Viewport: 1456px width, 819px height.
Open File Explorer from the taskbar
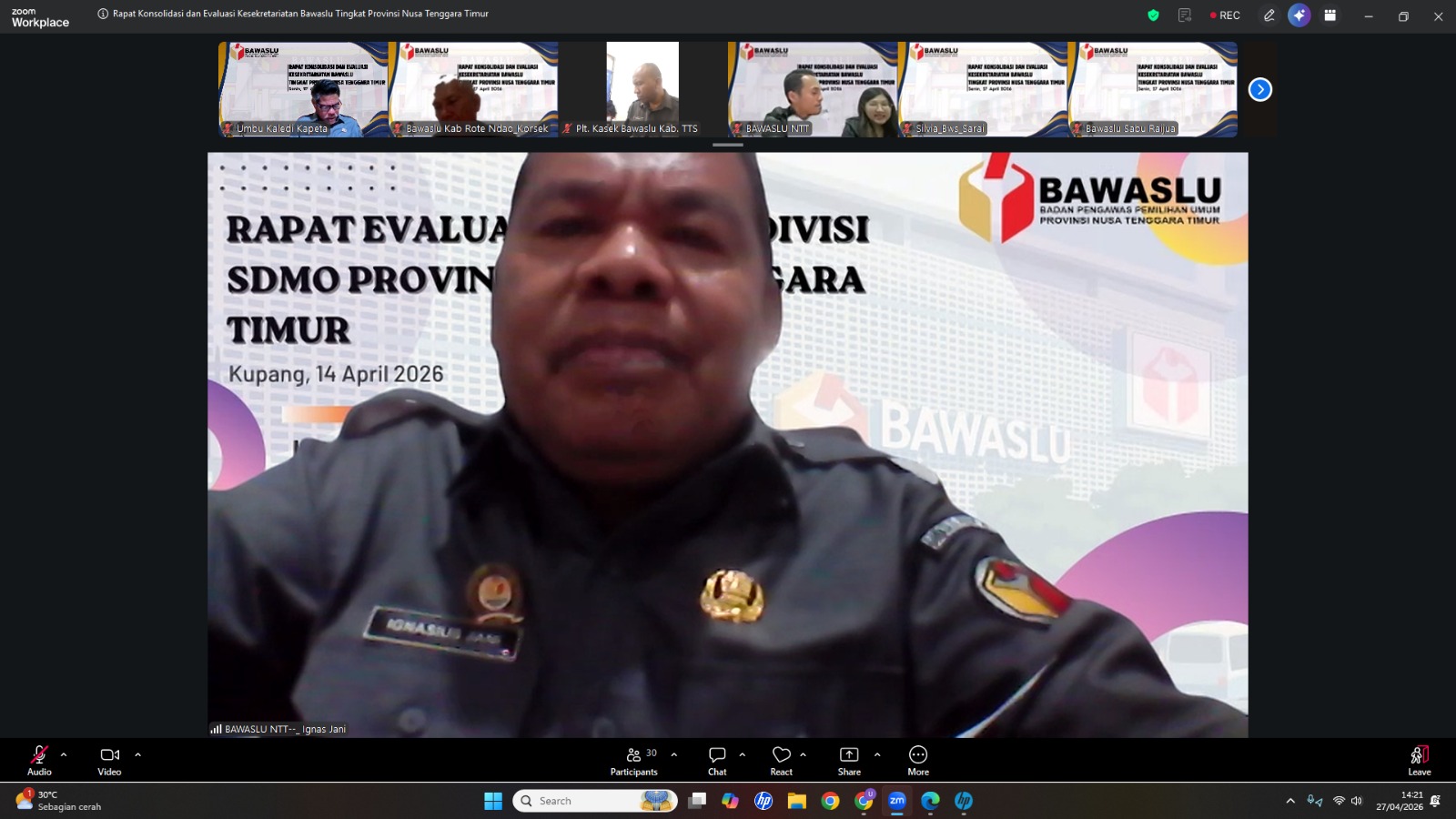[x=797, y=801]
